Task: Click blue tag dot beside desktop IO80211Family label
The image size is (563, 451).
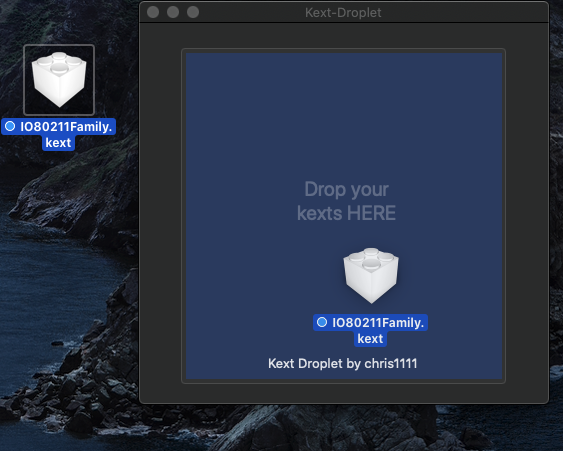Action: [x=10, y=126]
